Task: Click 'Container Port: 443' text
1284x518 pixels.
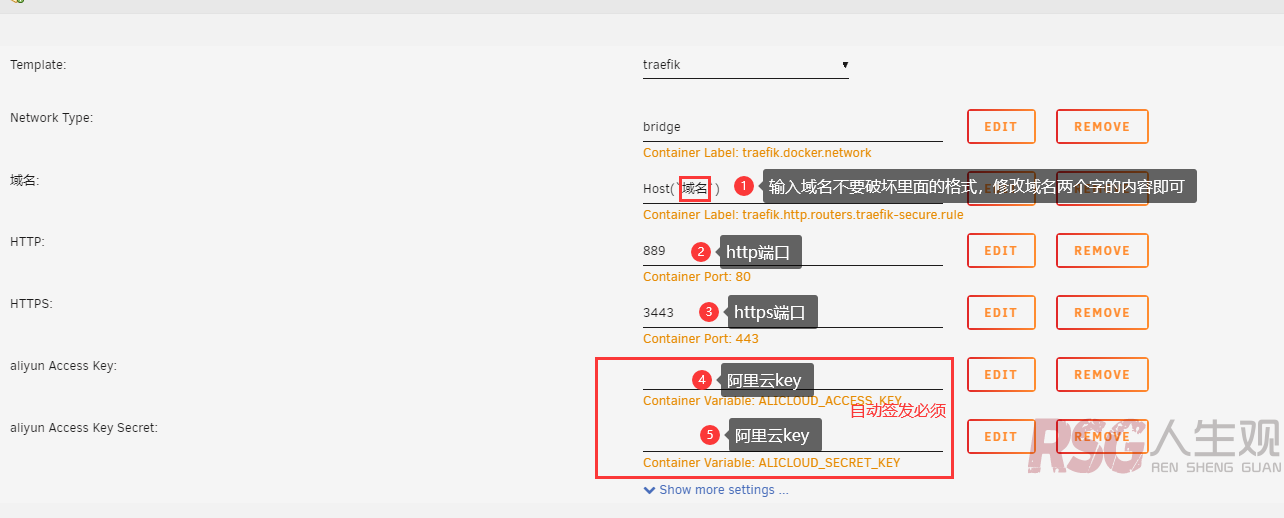Action: 701,339
